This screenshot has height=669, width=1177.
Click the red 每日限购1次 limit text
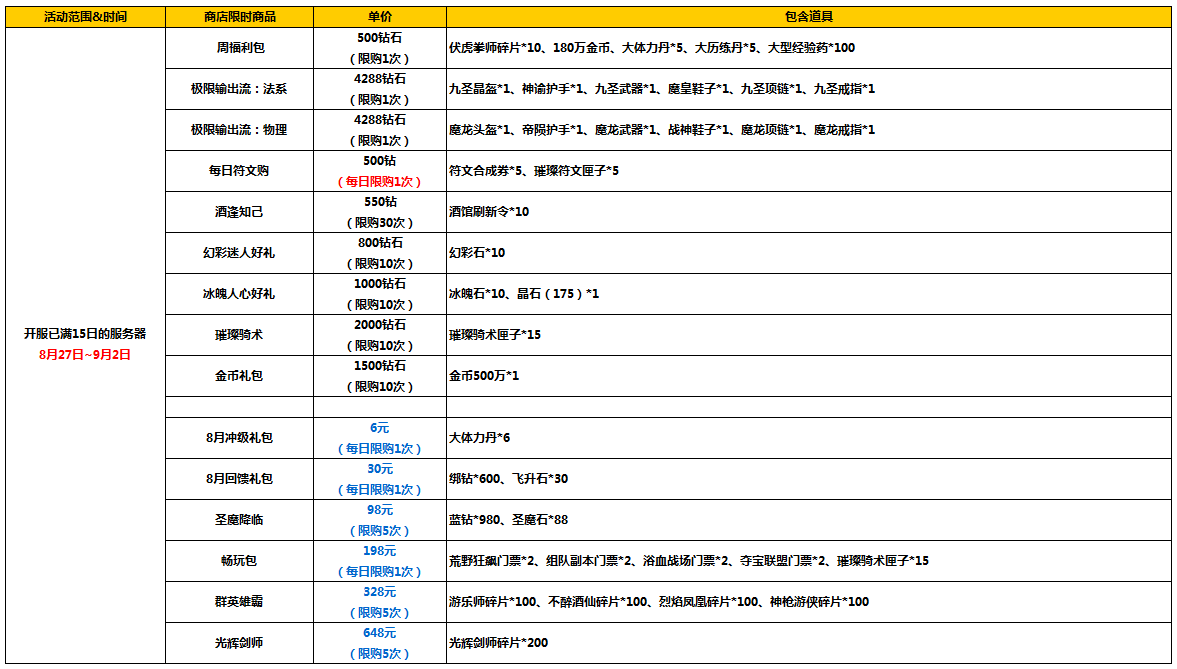click(x=379, y=181)
